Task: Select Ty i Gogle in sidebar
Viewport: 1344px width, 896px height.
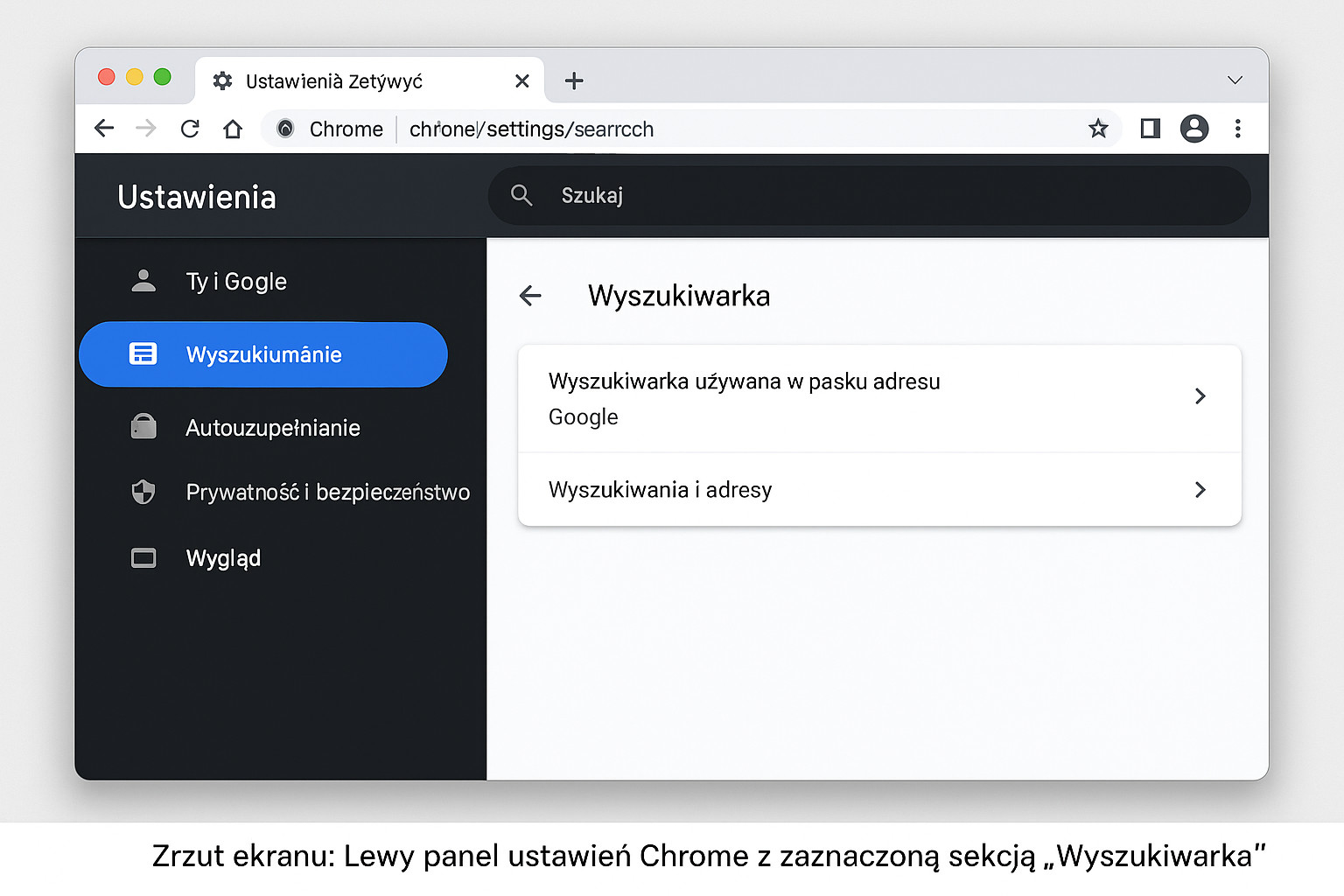Action: (236, 282)
